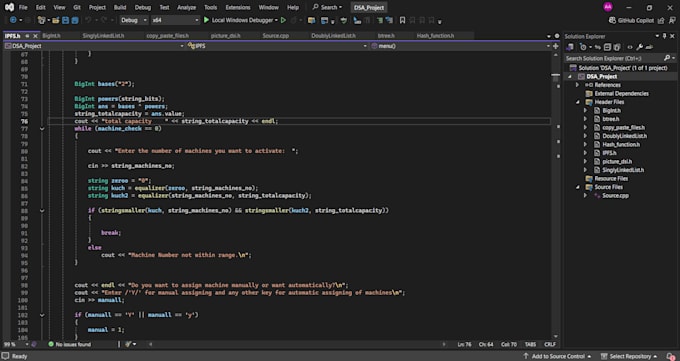Click the pin icon on IPFS.h tab
The image size is (680, 361).
tap(27, 36)
